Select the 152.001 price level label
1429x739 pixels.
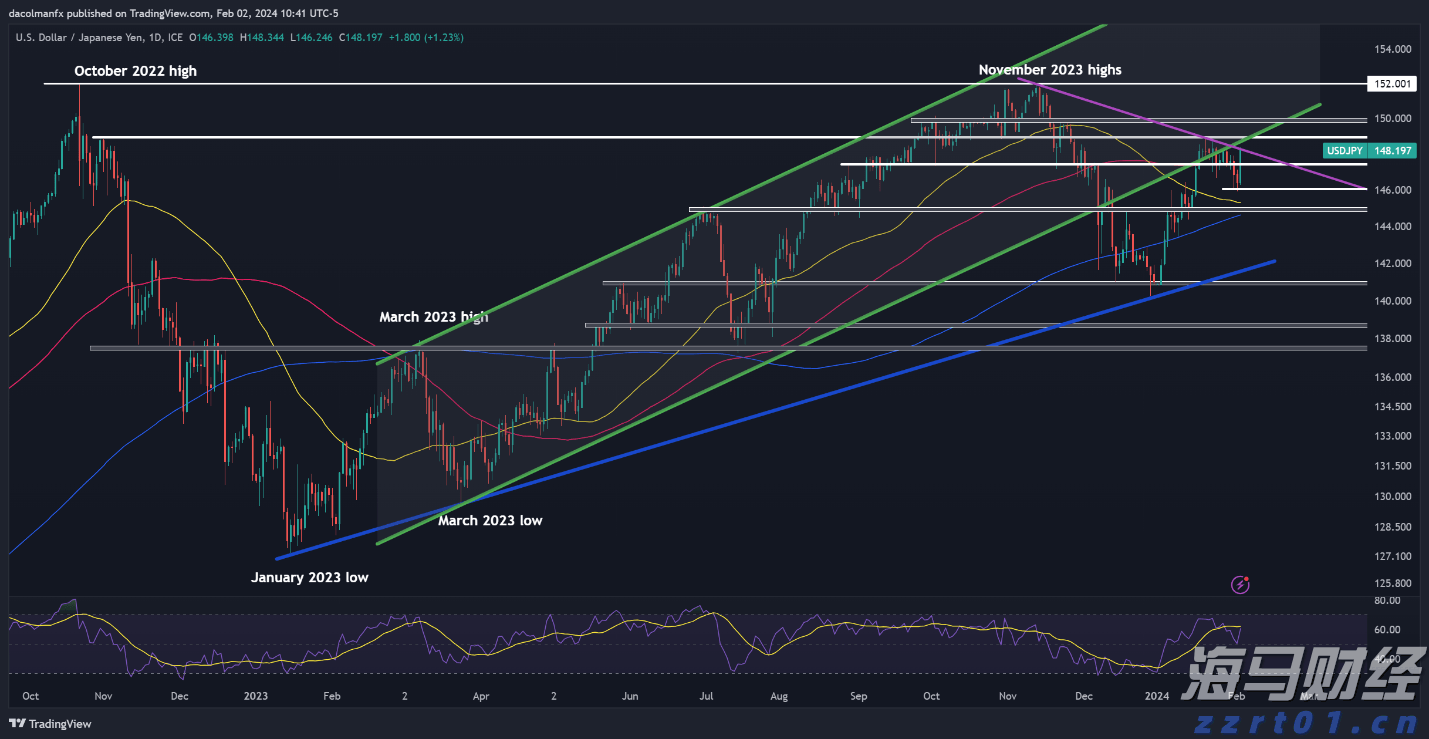1391,84
